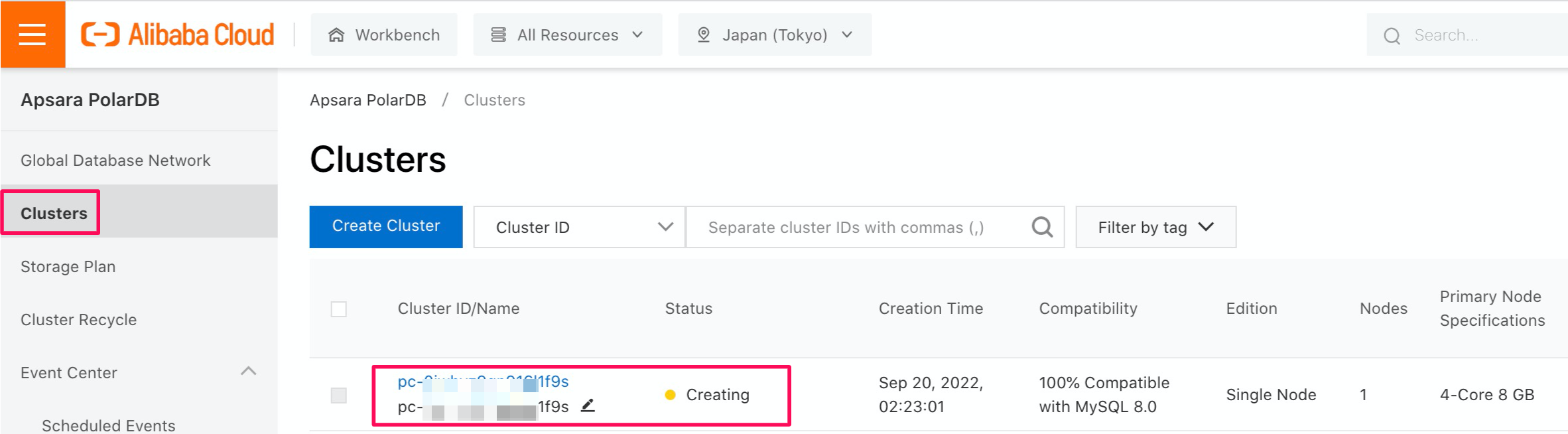Click the cluster IDs search input field
The width and height of the screenshot is (1568, 434).
[x=856, y=227]
